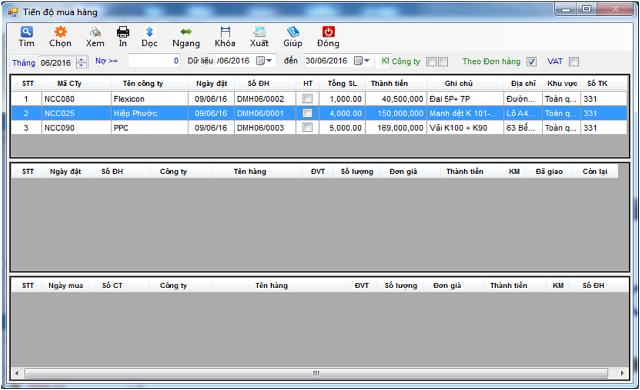Click Còn lại header in middle table
The image size is (640, 390).
coord(595,172)
